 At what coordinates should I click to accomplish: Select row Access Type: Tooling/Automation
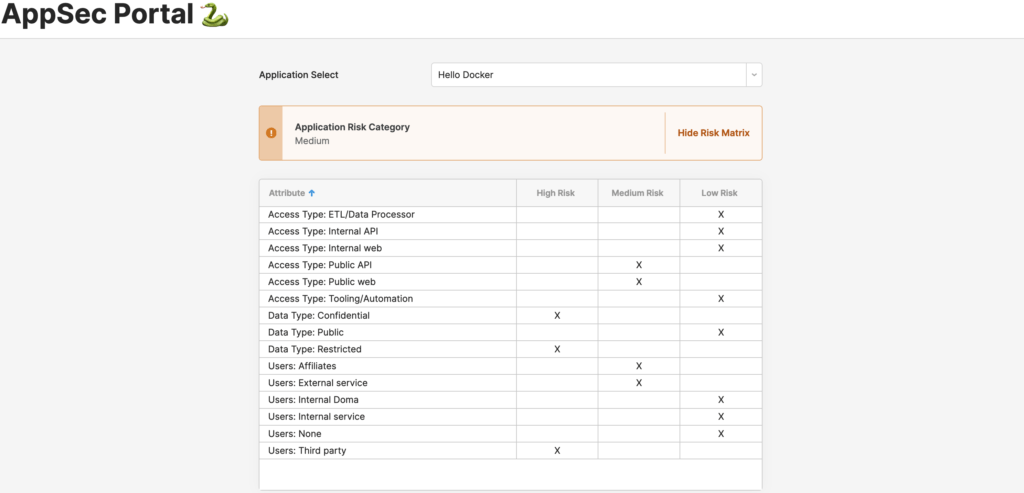(x=511, y=299)
